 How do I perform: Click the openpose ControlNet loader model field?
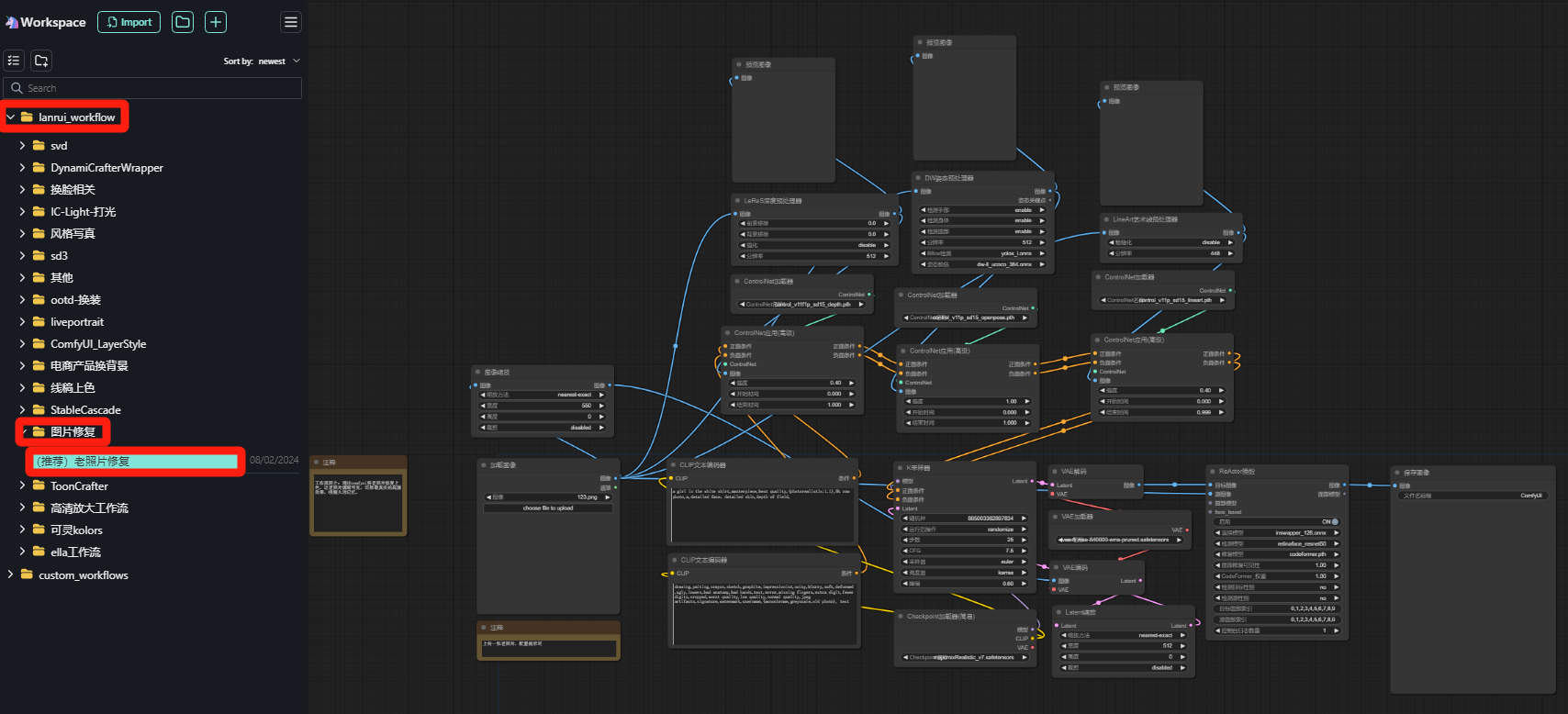[x=966, y=318]
